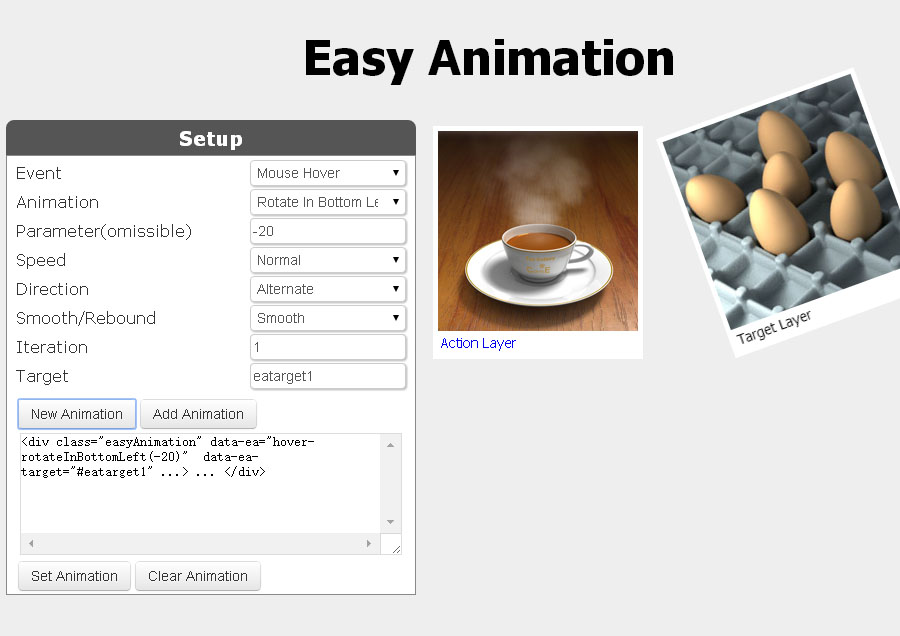Open the Smooth/Rebound dropdown

pos(328,318)
